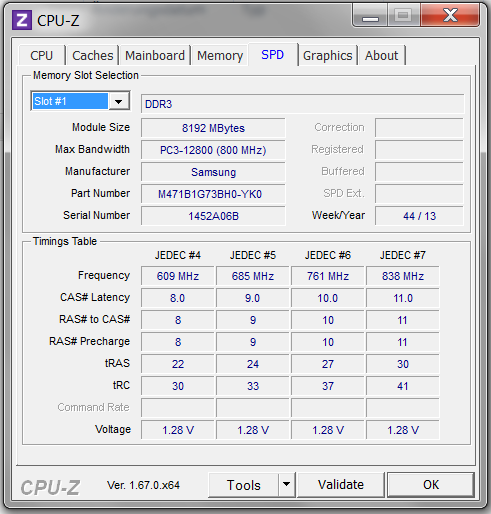The width and height of the screenshot is (491, 514).
Task: Click the empty Registered field
Action: pos(419,150)
